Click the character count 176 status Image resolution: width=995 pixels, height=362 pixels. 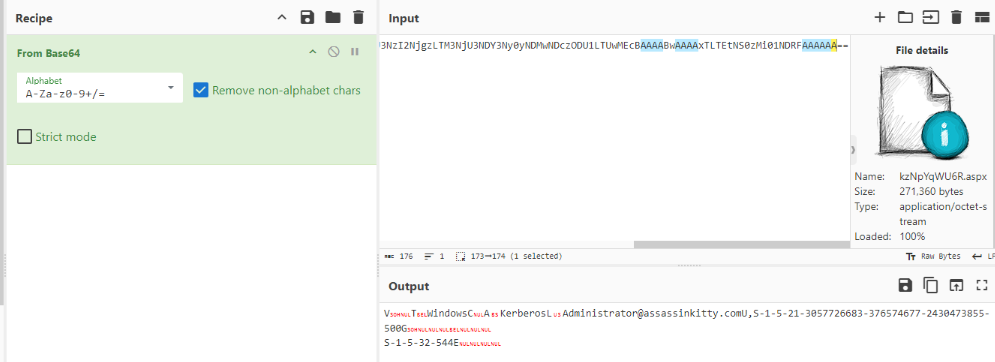[x=399, y=257]
